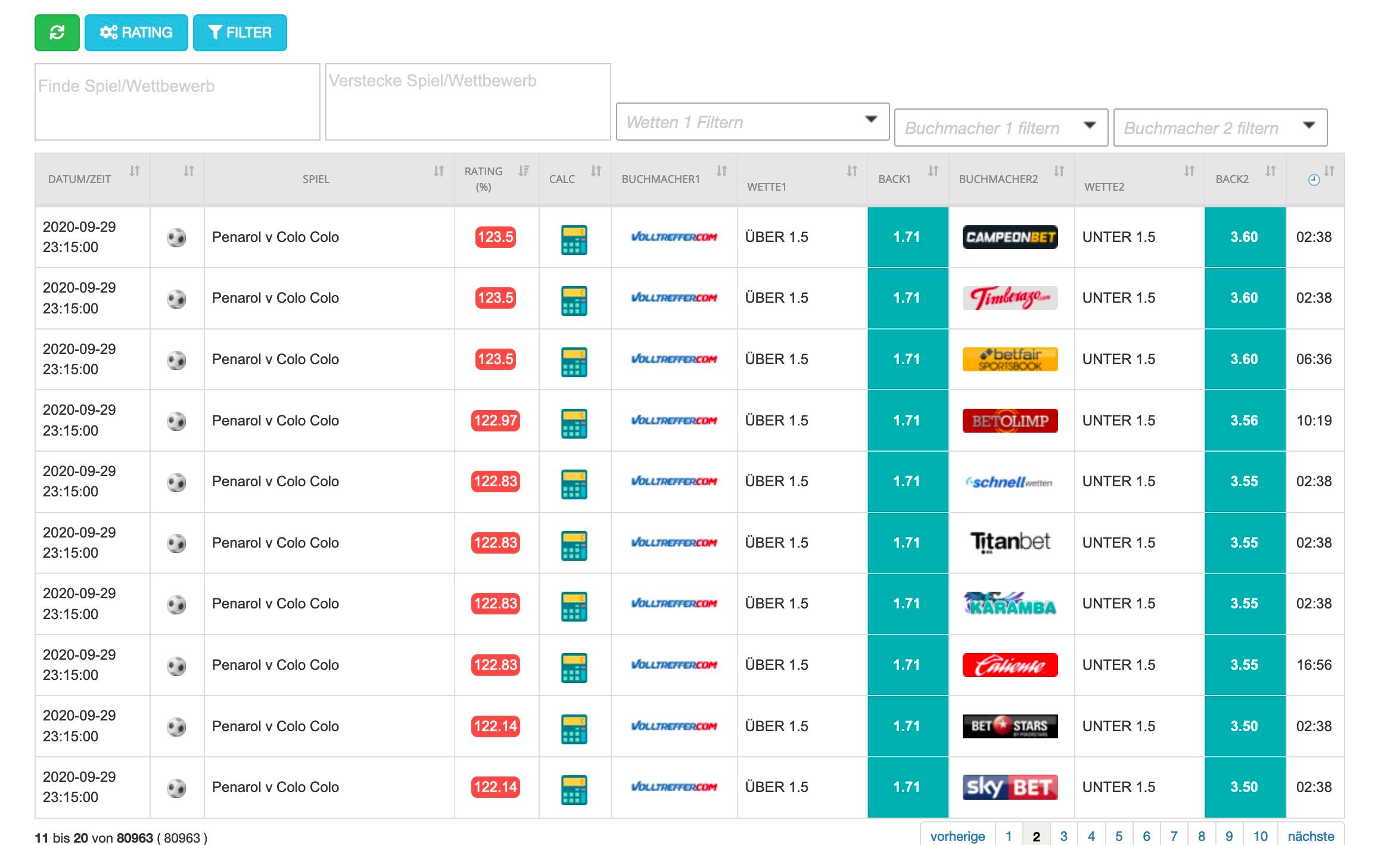1400x845 pixels.
Task: Focus the Finde Spiel/Wettbewerb search field
Action: point(178,102)
